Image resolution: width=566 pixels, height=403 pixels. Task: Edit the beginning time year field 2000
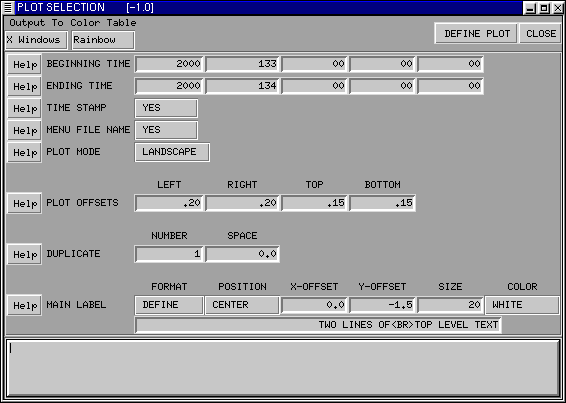click(169, 64)
